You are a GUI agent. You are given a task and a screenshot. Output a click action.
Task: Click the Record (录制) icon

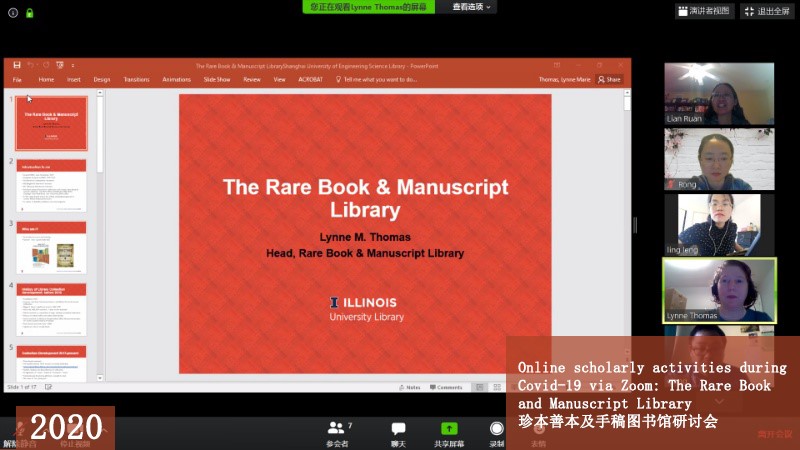point(496,429)
